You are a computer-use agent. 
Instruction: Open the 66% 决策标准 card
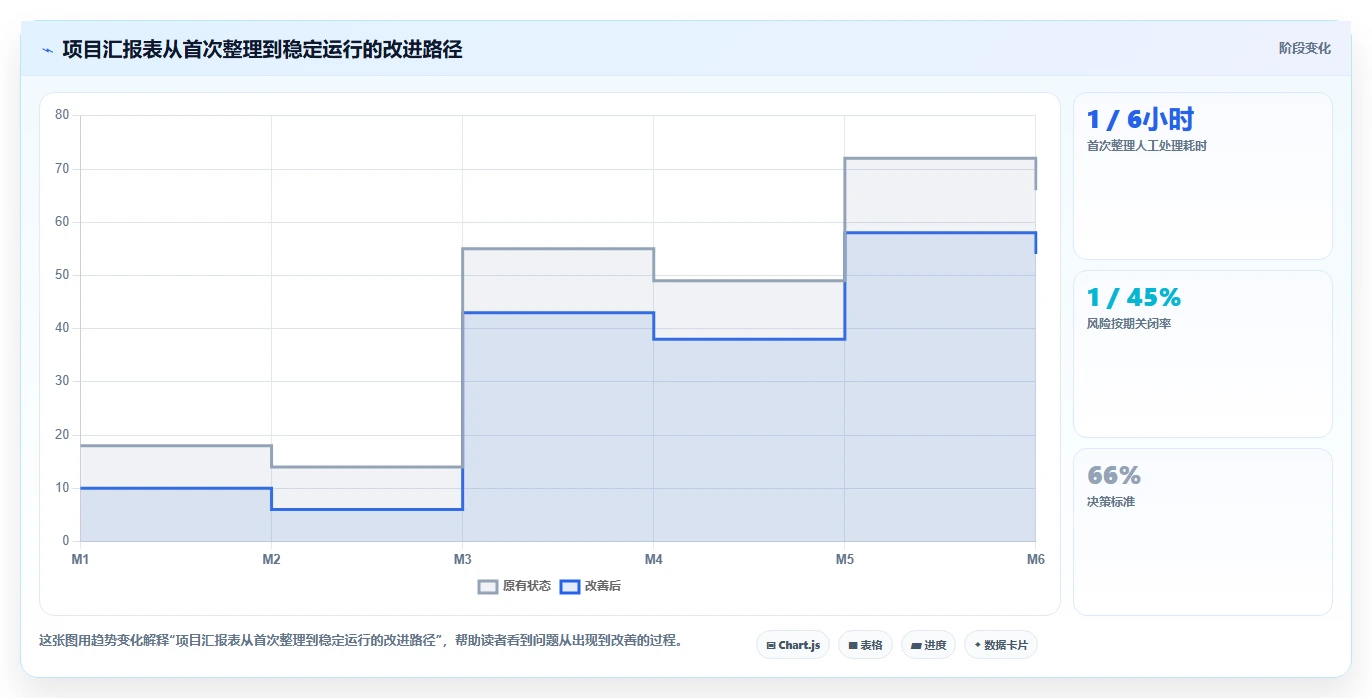coord(1203,532)
